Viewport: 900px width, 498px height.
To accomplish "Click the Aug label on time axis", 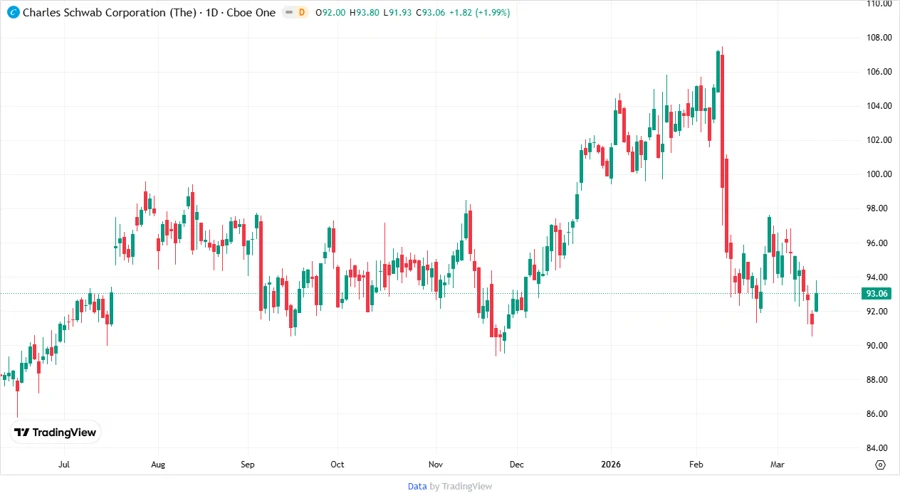I will click(158, 464).
